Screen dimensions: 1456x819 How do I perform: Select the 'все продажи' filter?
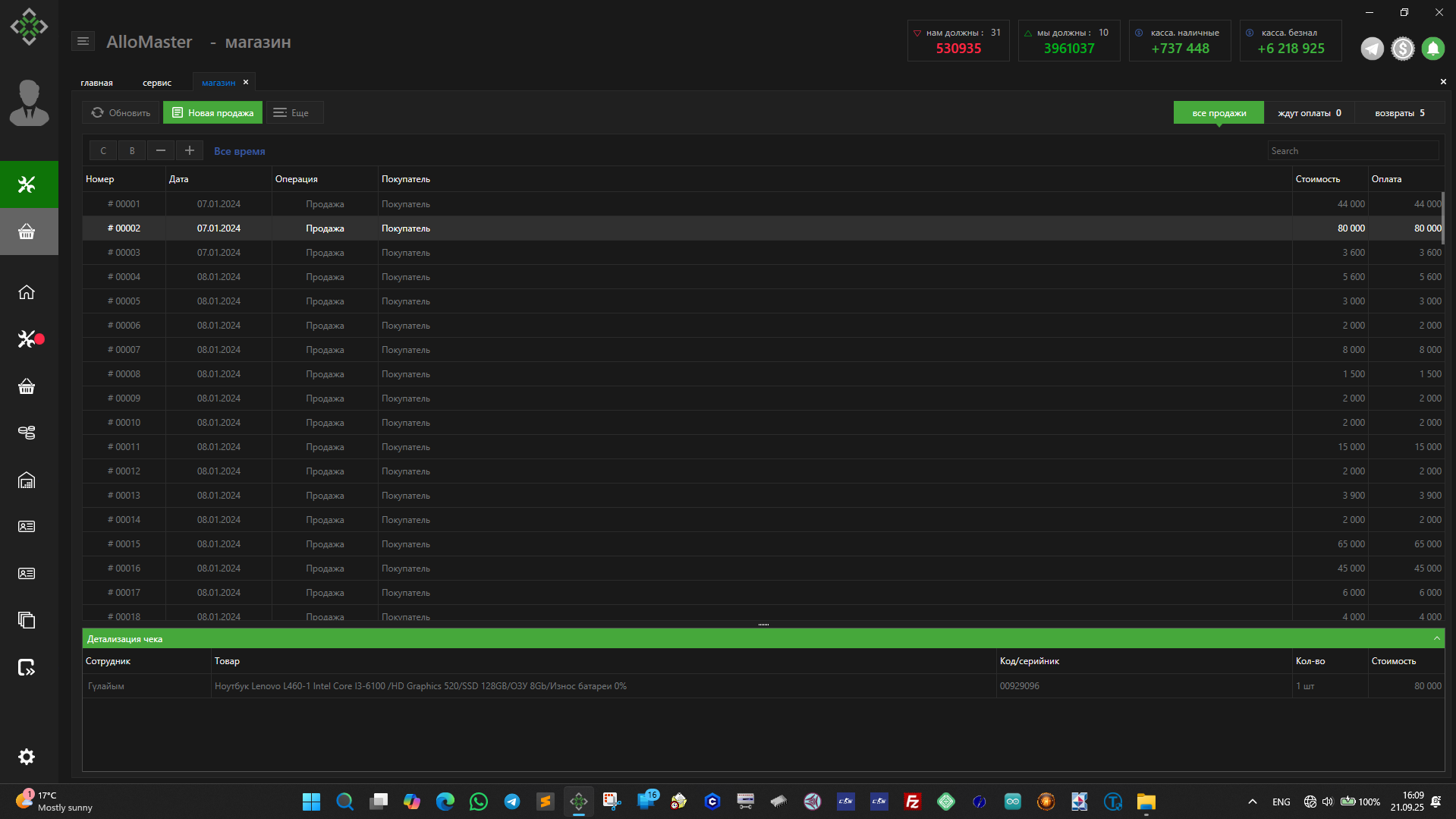[1219, 113]
